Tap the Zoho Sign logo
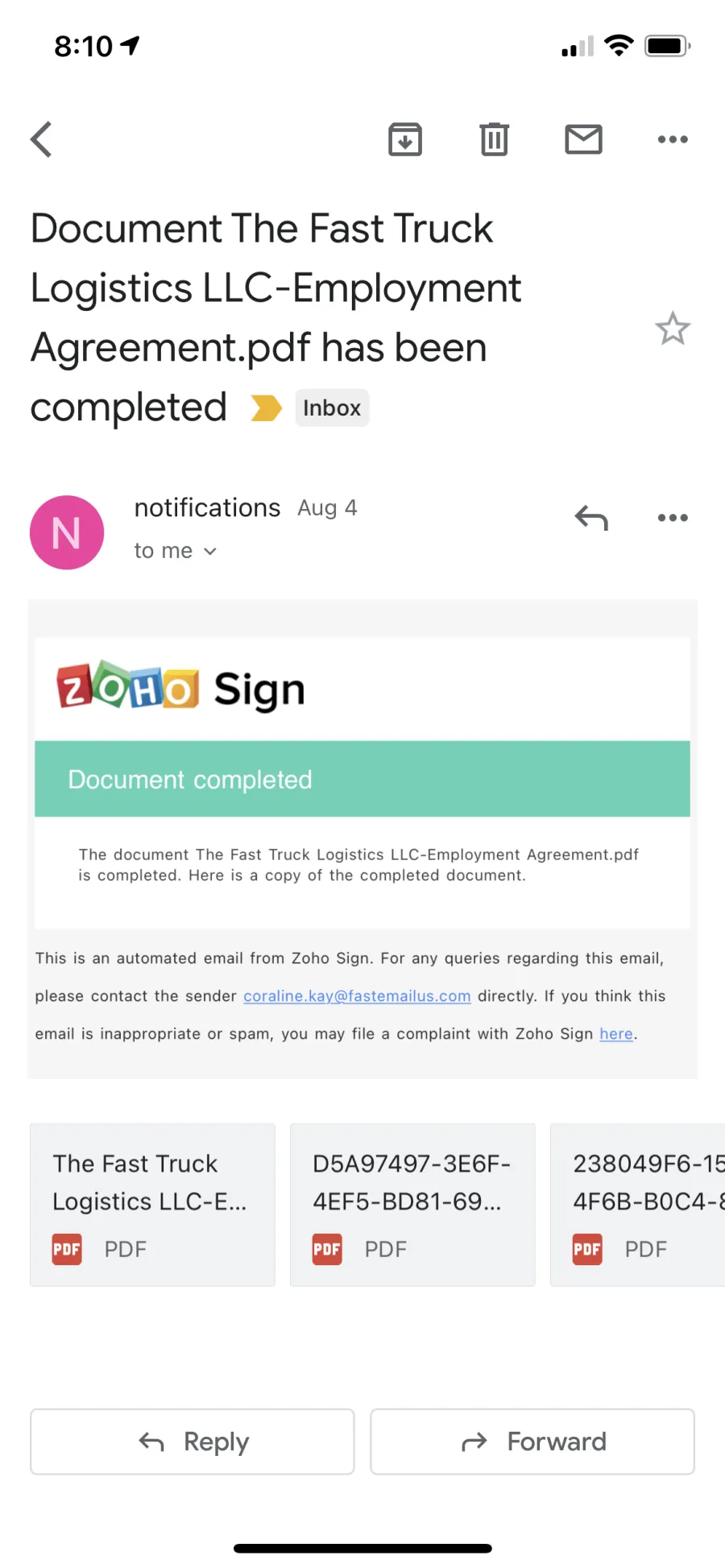Image resolution: width=725 pixels, height=1568 pixels. pyautogui.click(x=180, y=688)
